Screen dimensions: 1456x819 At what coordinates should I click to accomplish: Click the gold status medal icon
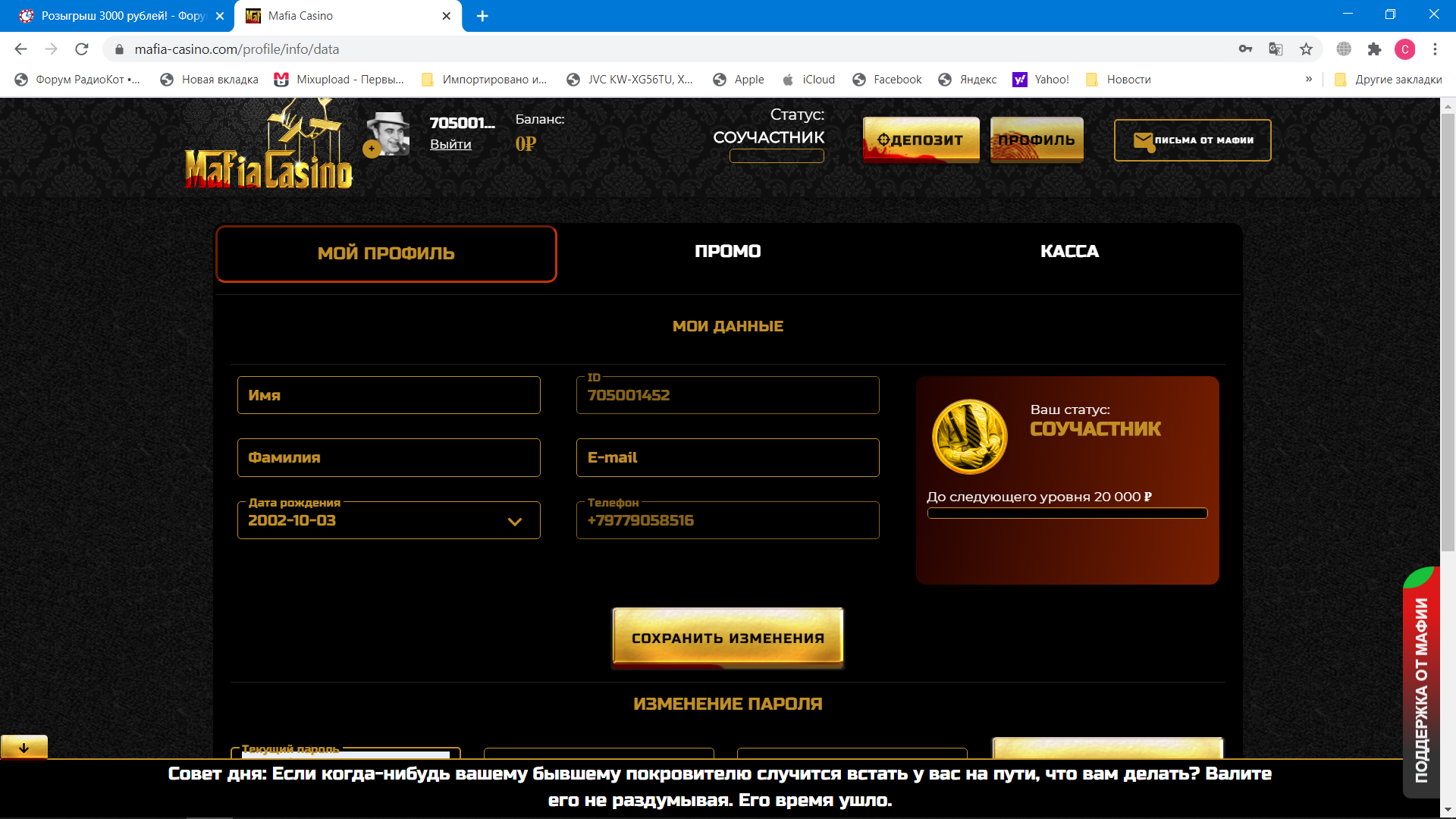click(969, 436)
